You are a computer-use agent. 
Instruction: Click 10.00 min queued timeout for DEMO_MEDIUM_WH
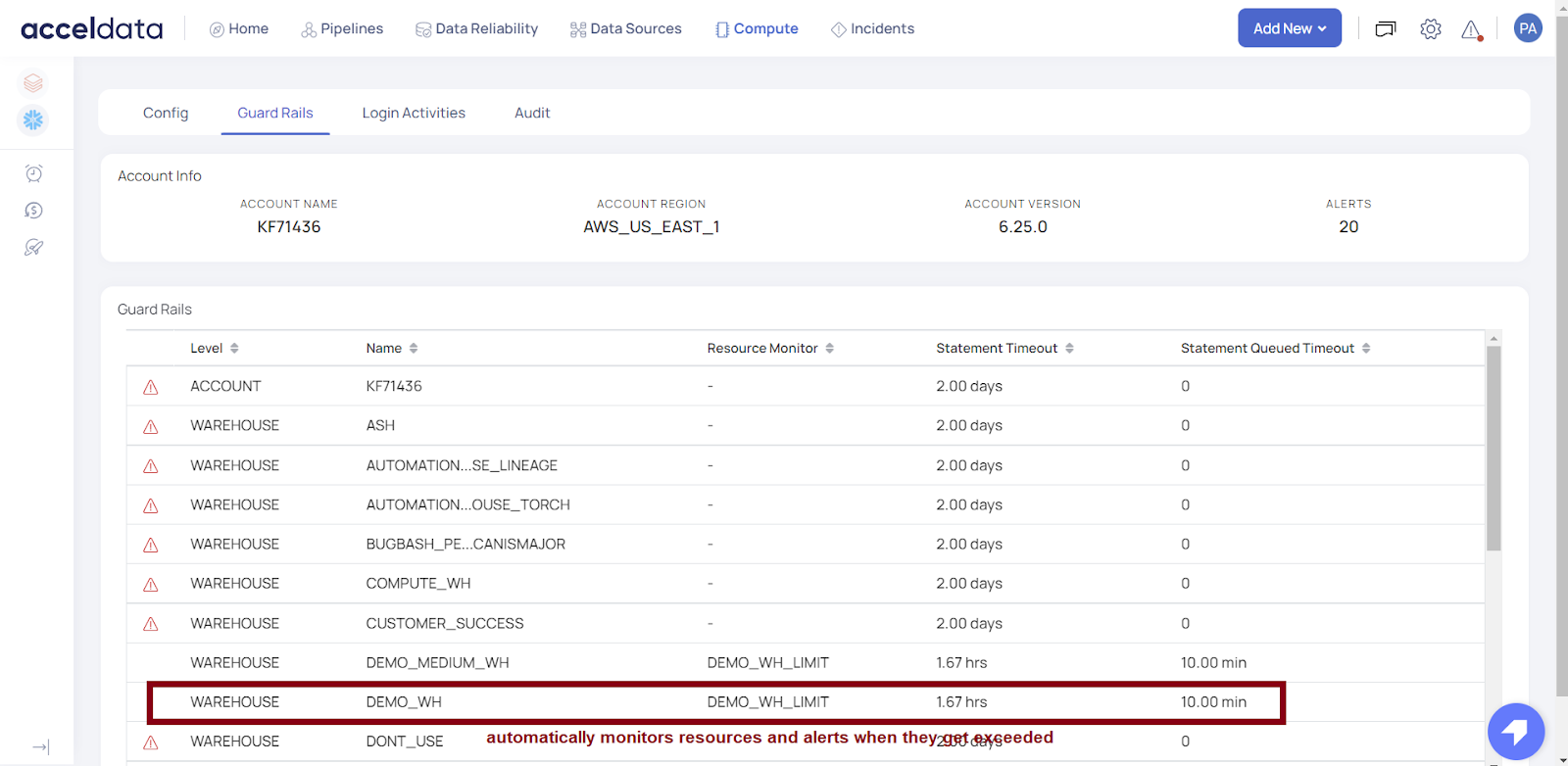pos(1213,662)
